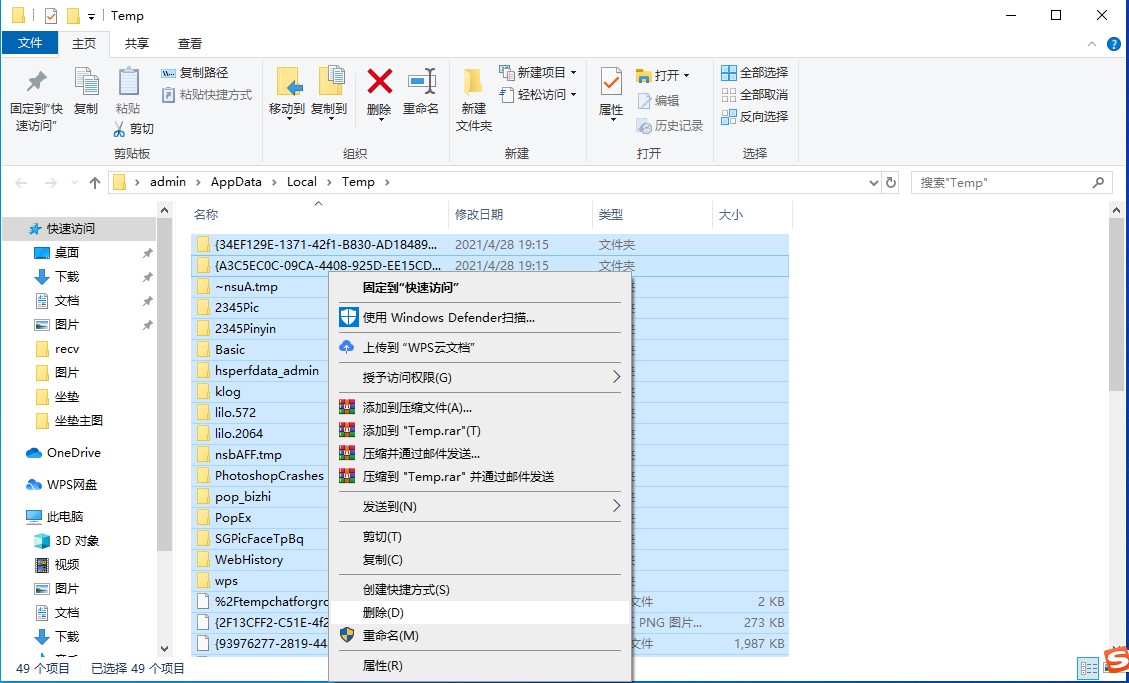
Task: Click the Cut (剪切) scissors icon
Action: tap(119, 129)
